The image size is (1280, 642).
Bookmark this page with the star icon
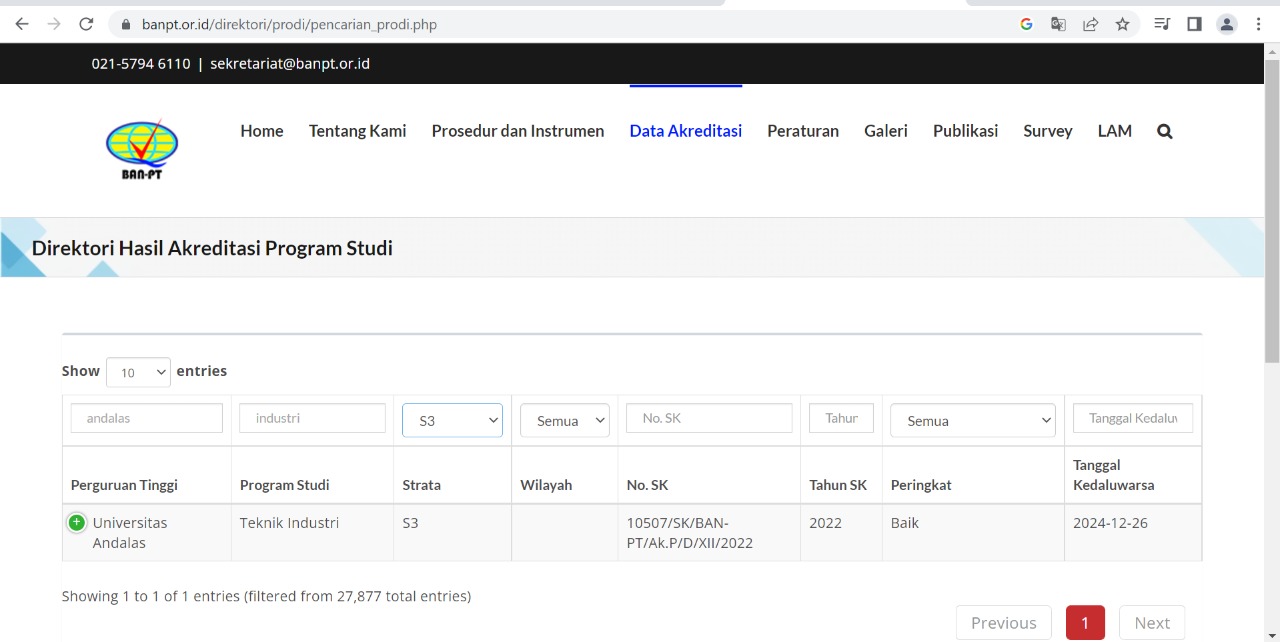point(1122,24)
